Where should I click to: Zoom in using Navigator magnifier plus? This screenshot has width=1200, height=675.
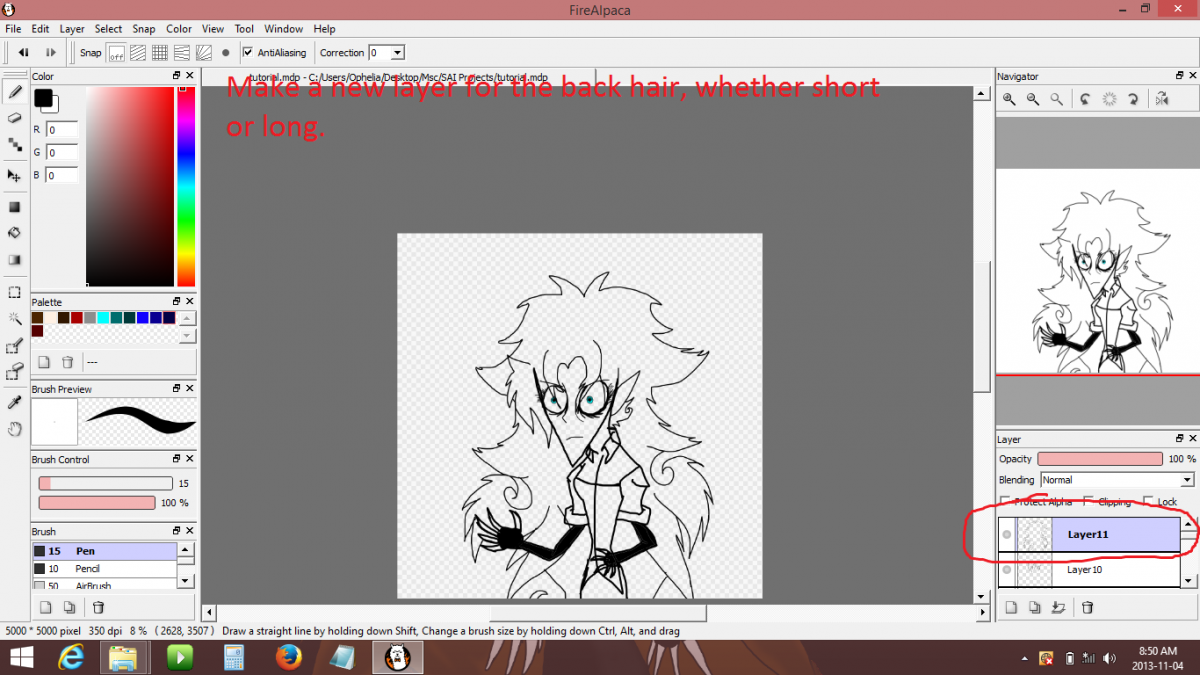click(x=1009, y=99)
